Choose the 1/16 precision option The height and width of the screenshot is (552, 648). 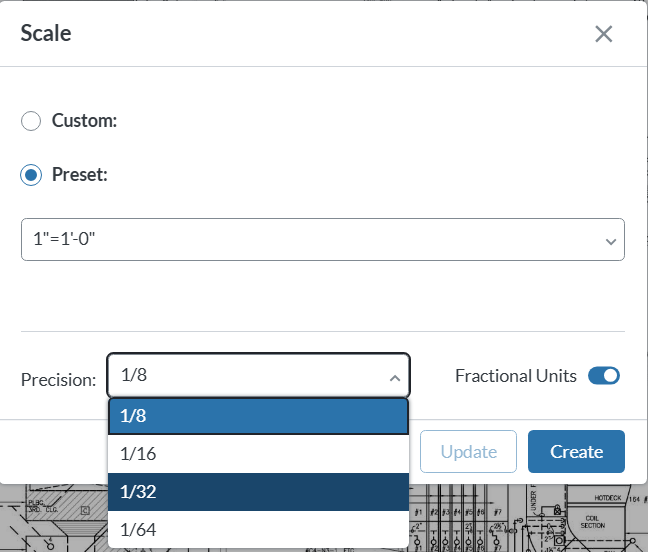[258, 454]
